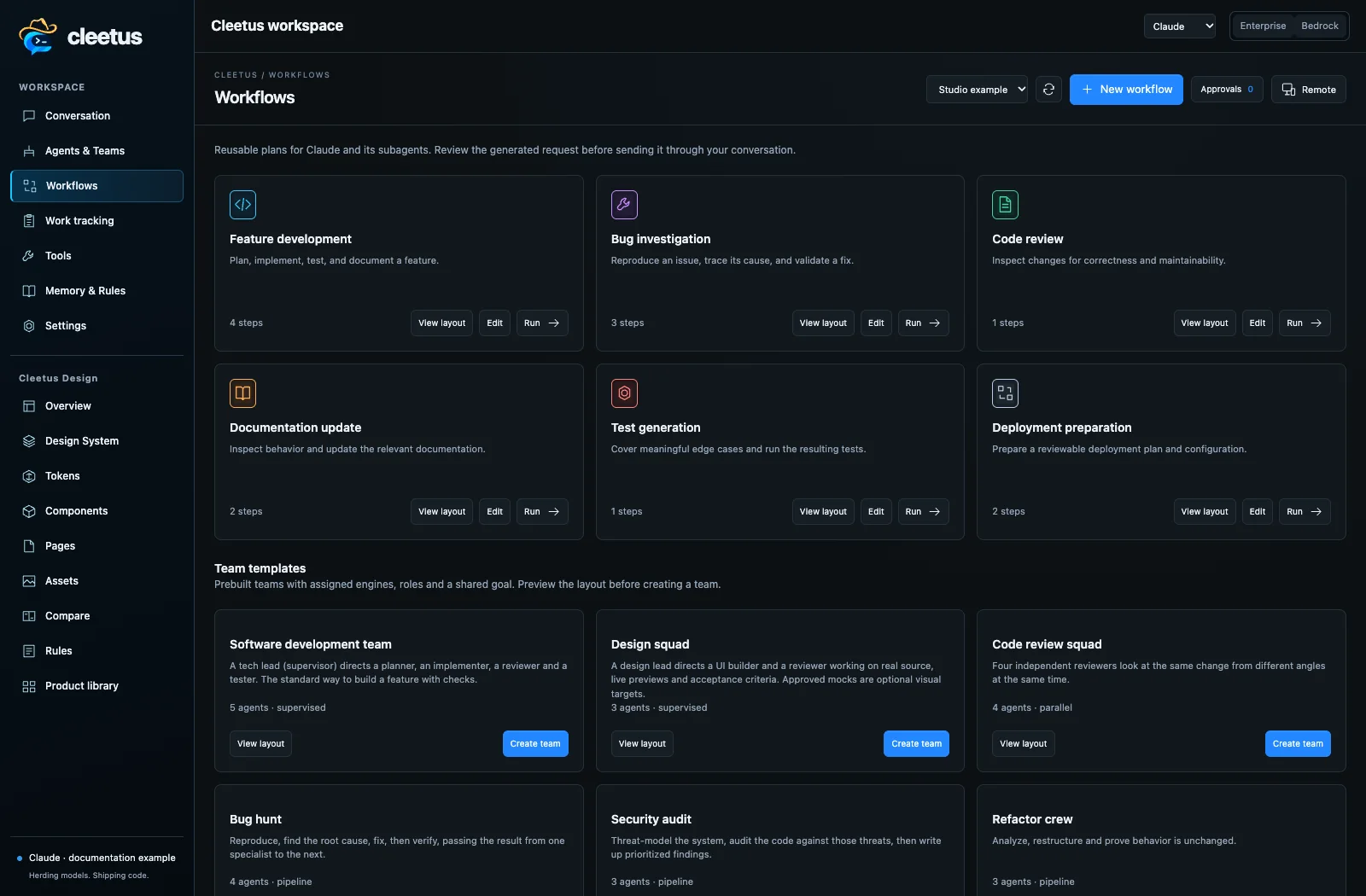View layout of Code review workflow
Viewport: 1366px width, 896px height.
[1205, 323]
